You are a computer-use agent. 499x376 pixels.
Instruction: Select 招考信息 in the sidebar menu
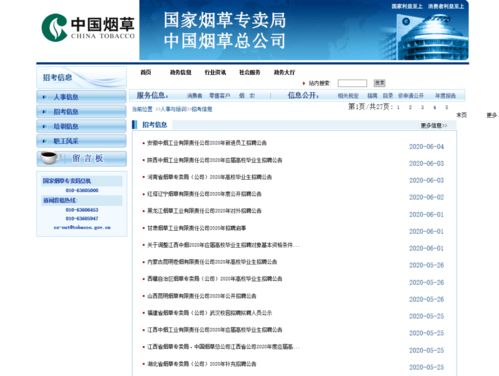coord(81,111)
